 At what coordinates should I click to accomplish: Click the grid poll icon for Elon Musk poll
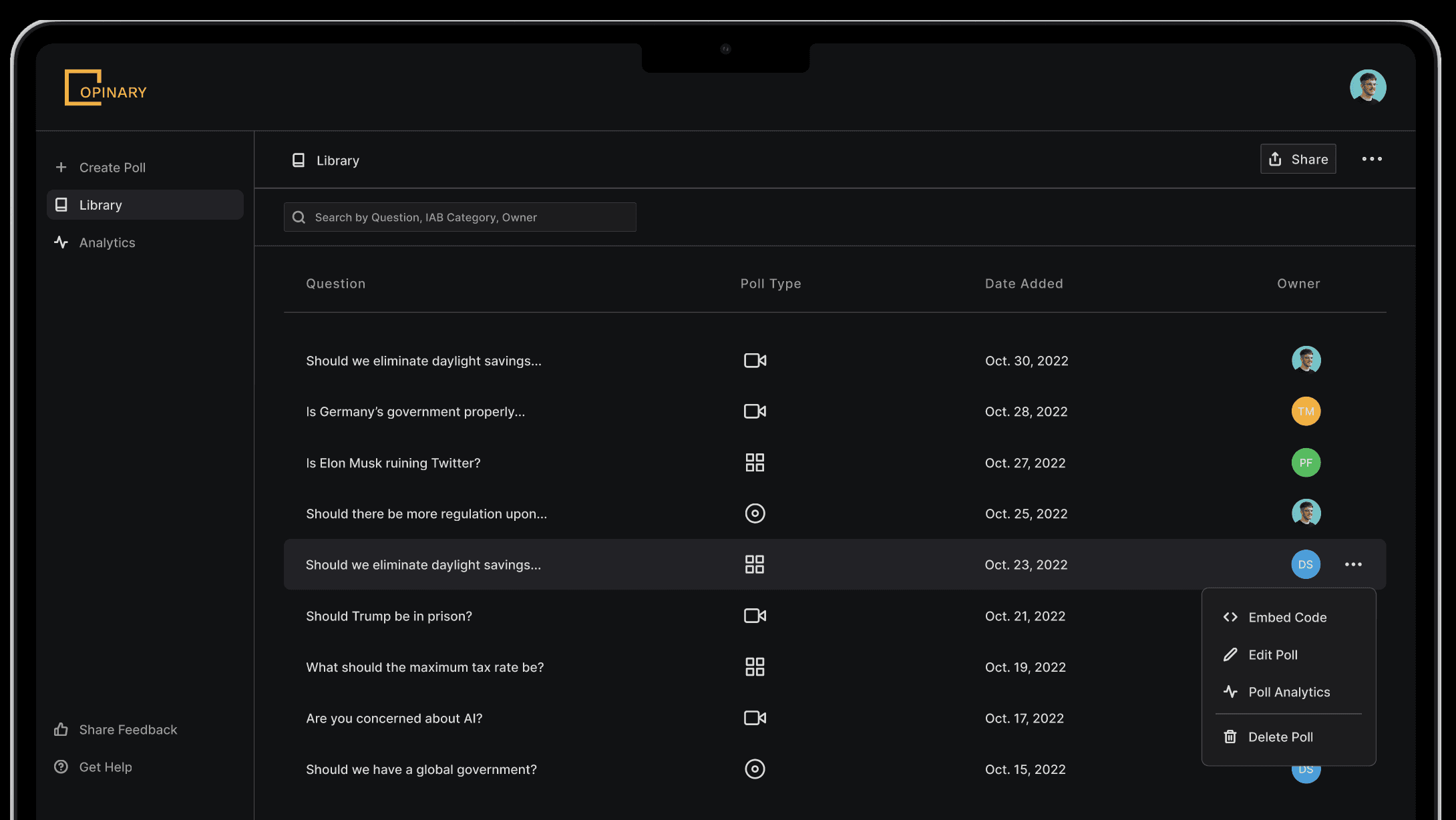(x=755, y=463)
